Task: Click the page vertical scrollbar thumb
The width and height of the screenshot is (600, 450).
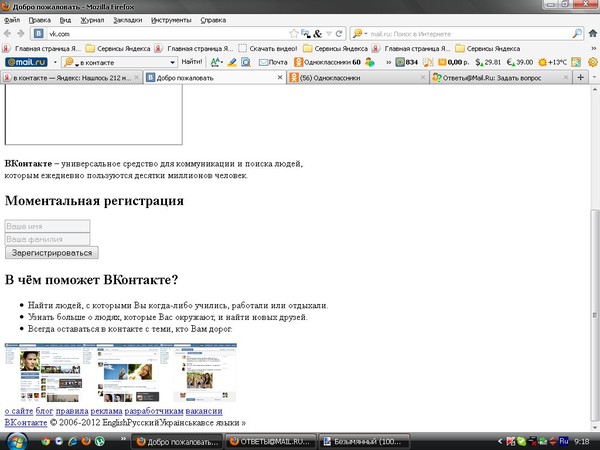Action: click(x=594, y=315)
